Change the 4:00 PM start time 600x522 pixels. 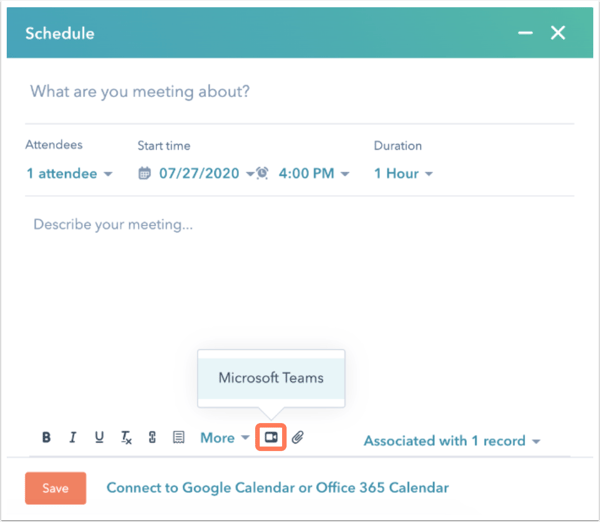(x=314, y=174)
